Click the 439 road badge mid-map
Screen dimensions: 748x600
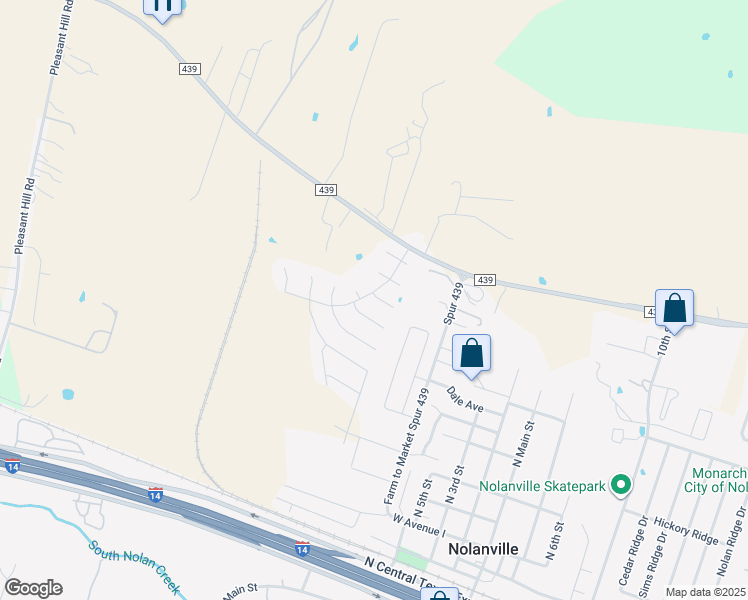click(326, 190)
